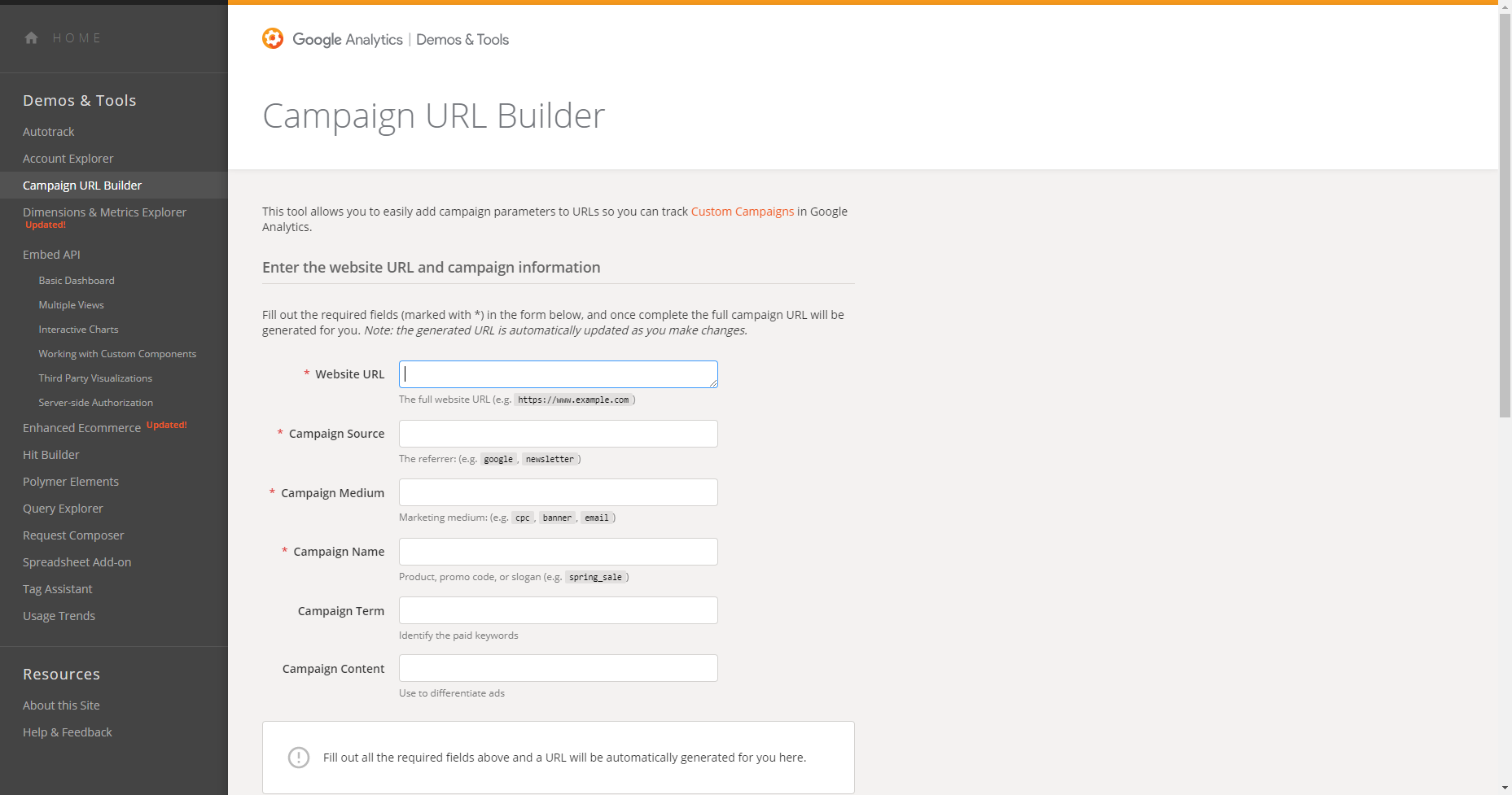1512x795 pixels.
Task: Click the Google Analytics logo icon
Action: (x=273, y=38)
